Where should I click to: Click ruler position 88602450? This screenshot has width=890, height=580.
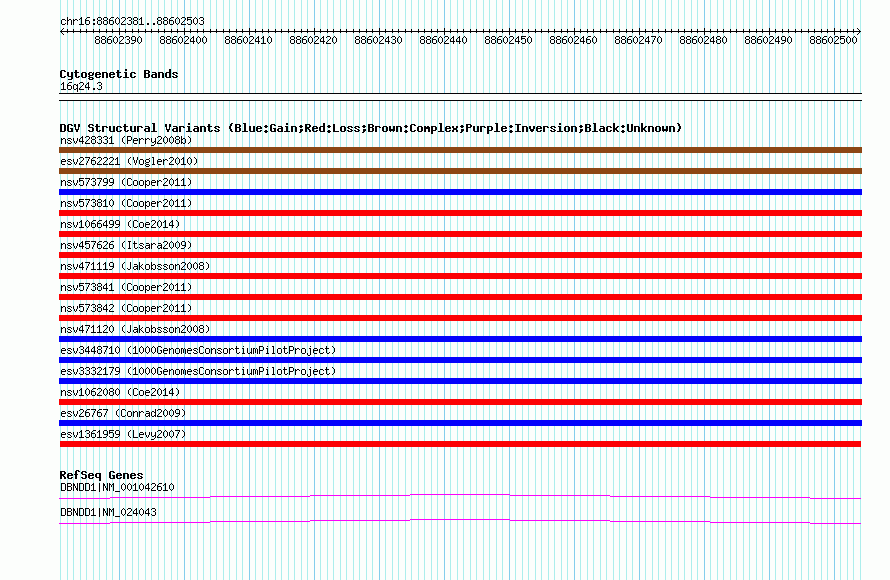click(509, 40)
